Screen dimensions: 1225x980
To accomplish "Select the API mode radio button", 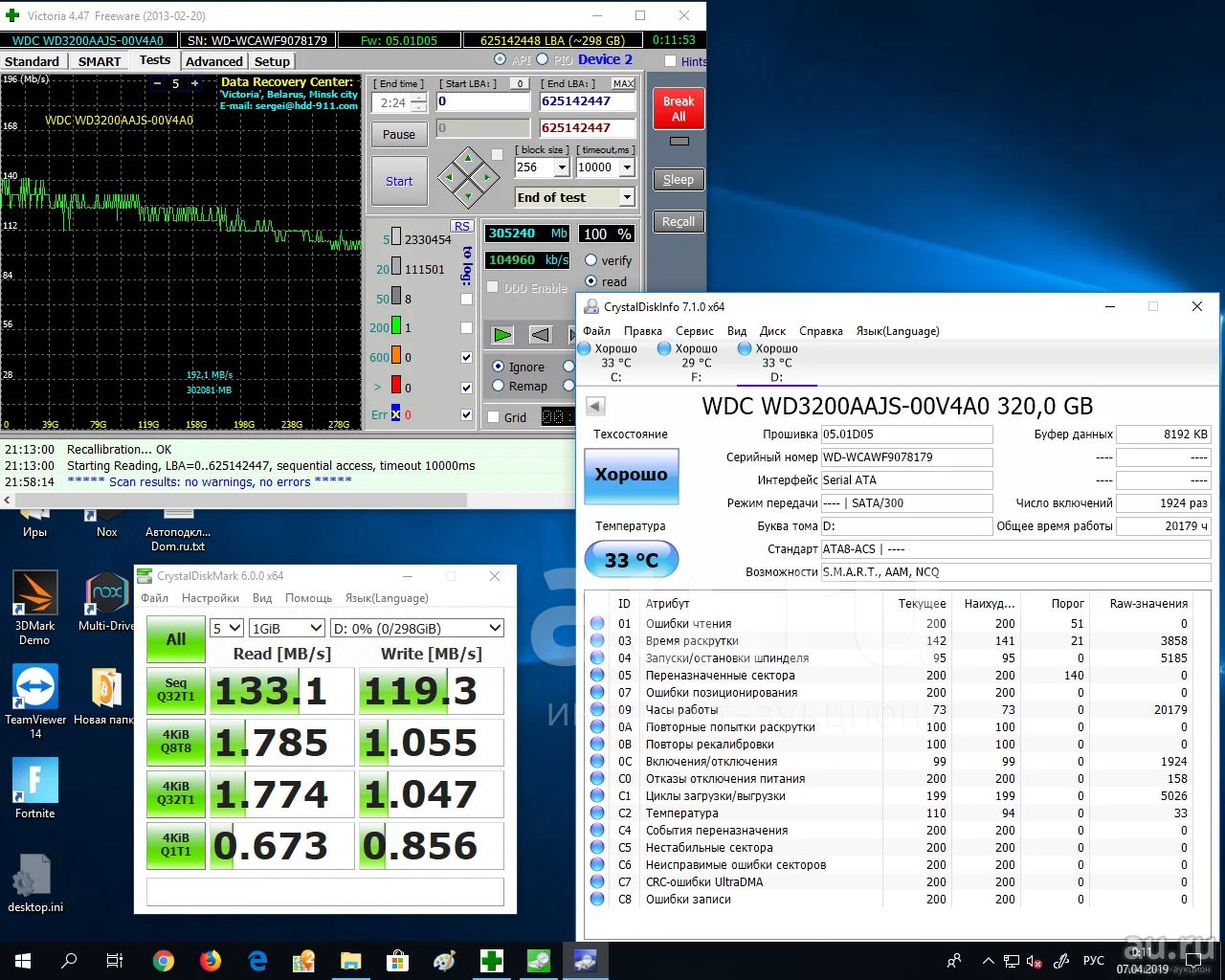I will coord(500,59).
